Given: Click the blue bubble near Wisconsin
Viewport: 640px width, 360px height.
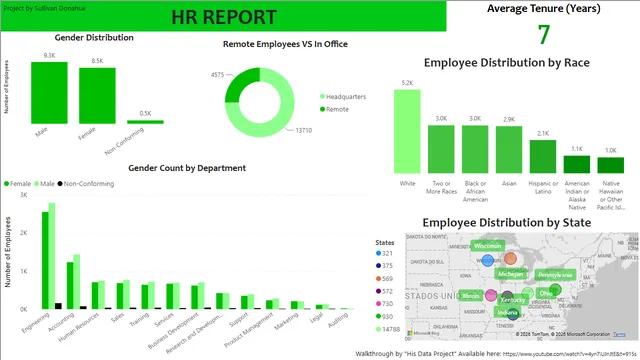Looking at the screenshot, I should coord(487,260).
